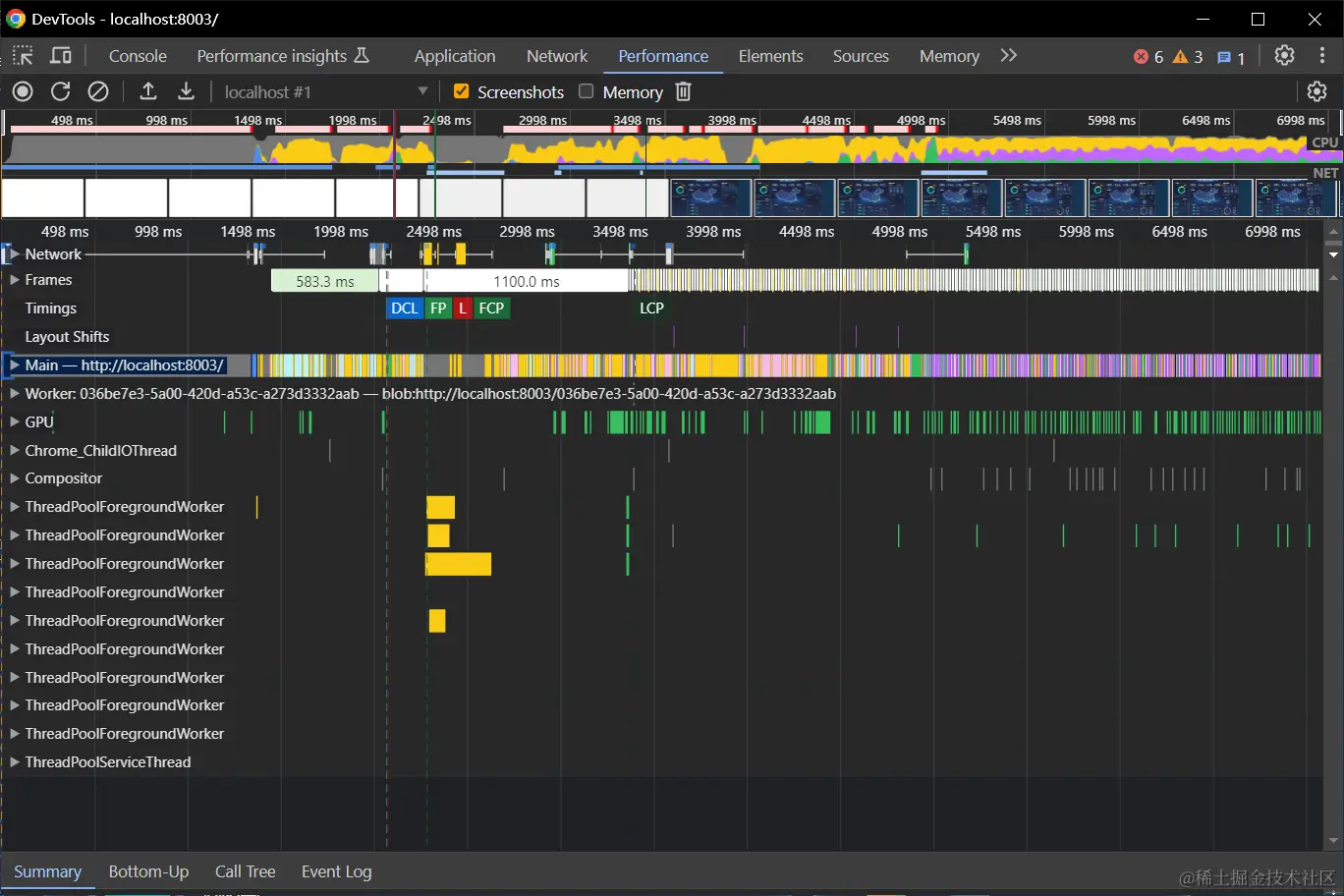Switch to the Elements tab
This screenshot has height=896, width=1344.
pos(771,56)
